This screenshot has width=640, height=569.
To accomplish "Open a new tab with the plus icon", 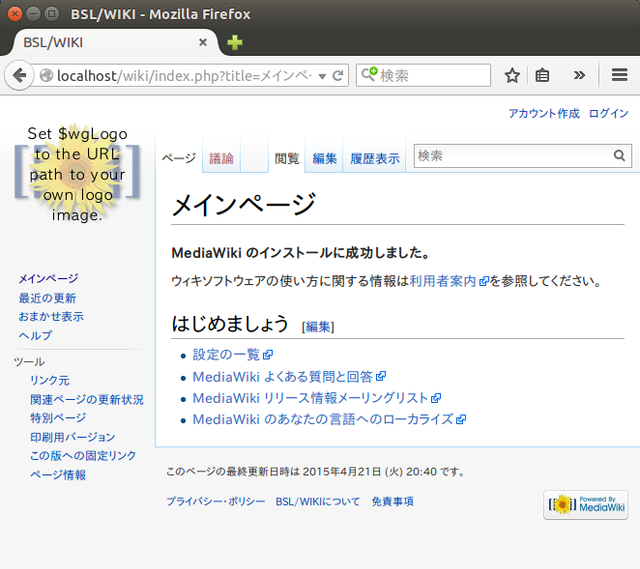I will 235,42.
